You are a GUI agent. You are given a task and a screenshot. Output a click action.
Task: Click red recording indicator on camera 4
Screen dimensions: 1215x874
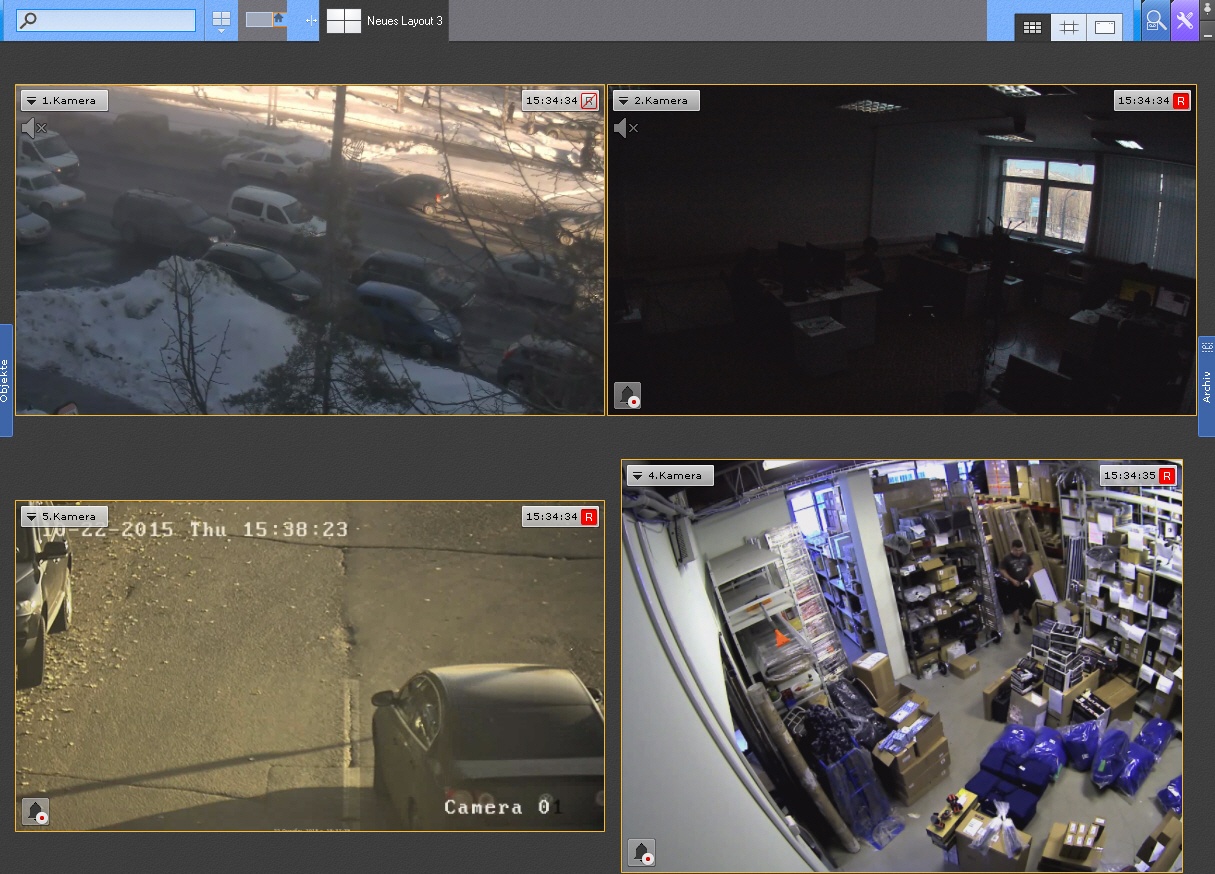coord(1167,477)
